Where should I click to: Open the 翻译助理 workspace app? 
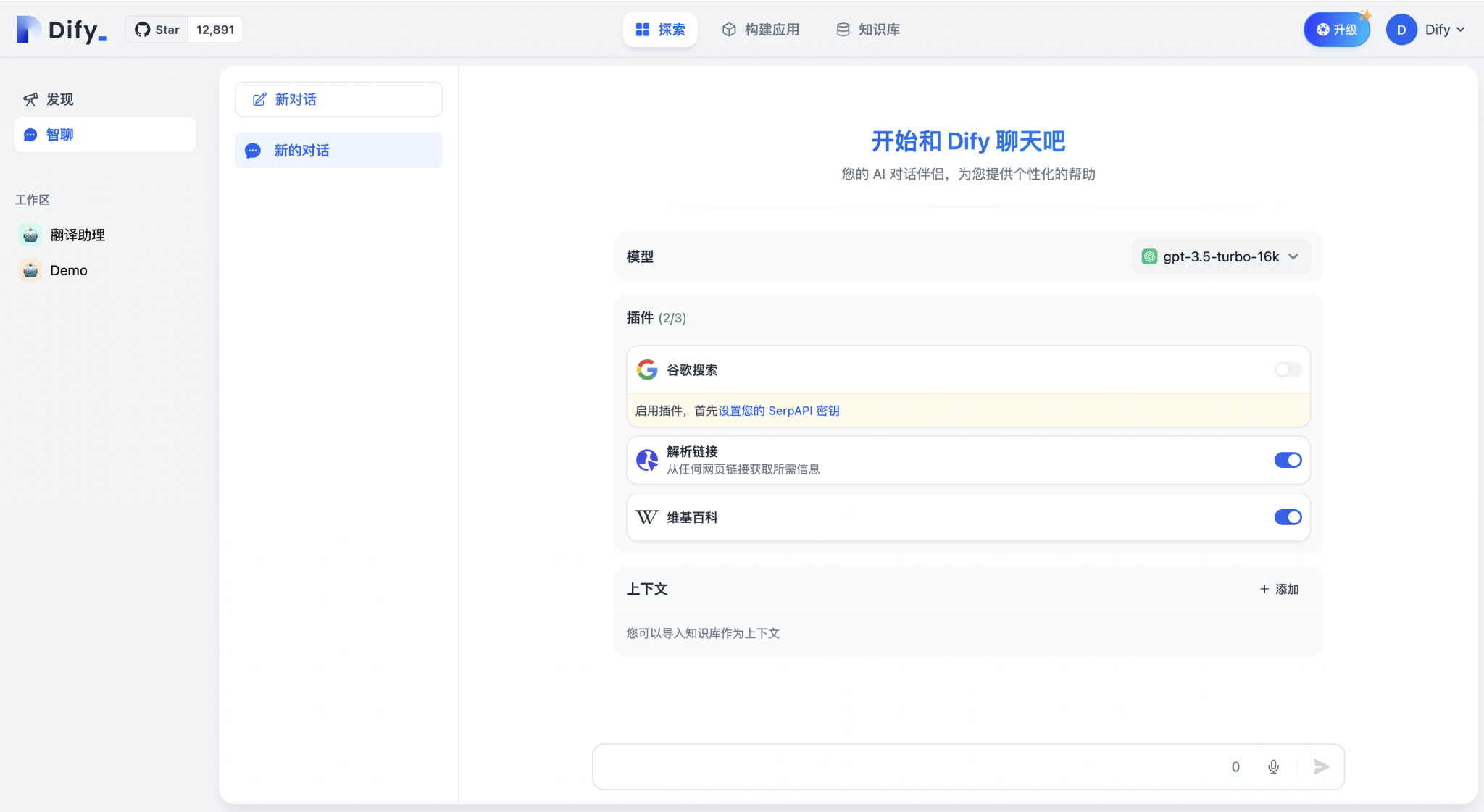click(77, 235)
